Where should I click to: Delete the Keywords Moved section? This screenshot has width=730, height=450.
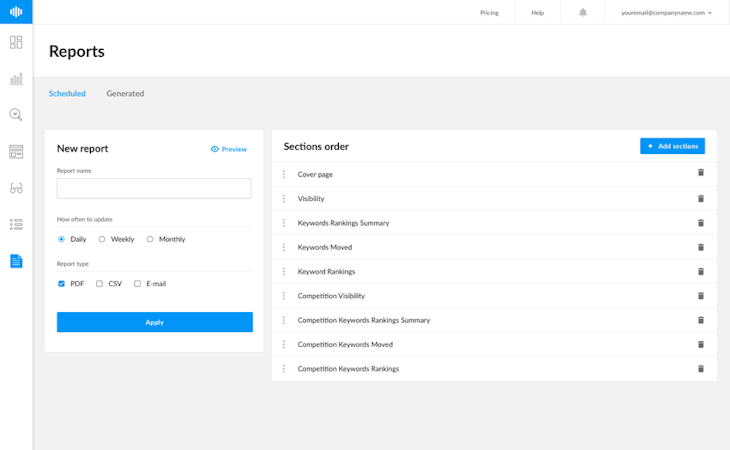[701, 247]
